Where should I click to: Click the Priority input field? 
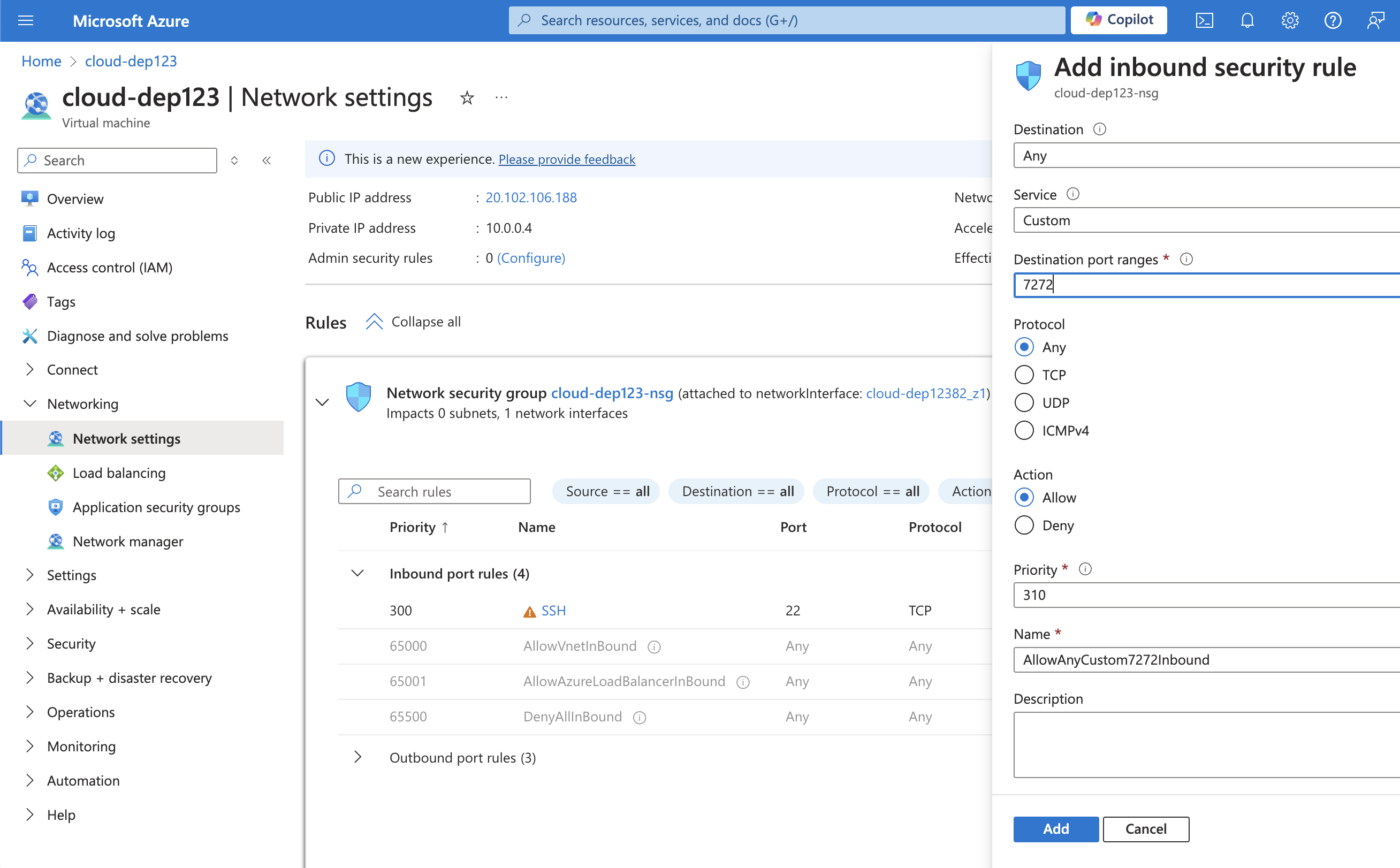click(x=1207, y=595)
